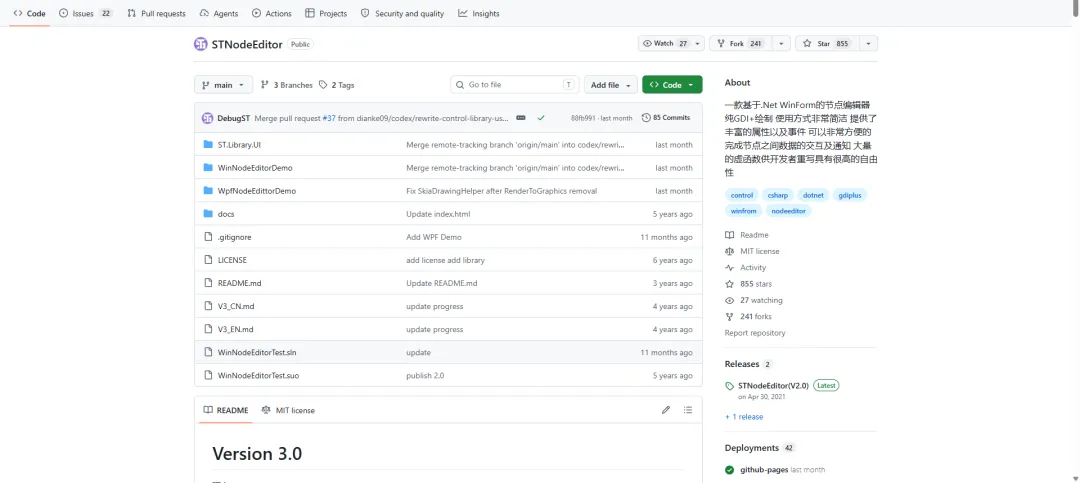Open 'add license add library' commit message
Viewport: 1080px width, 483px height.
coord(445,260)
